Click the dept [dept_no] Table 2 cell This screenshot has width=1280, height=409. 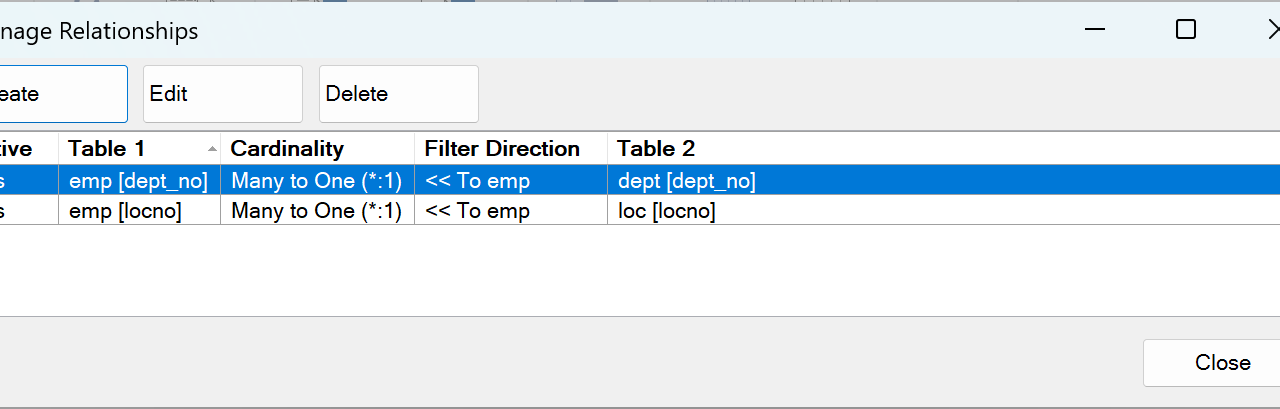(686, 181)
